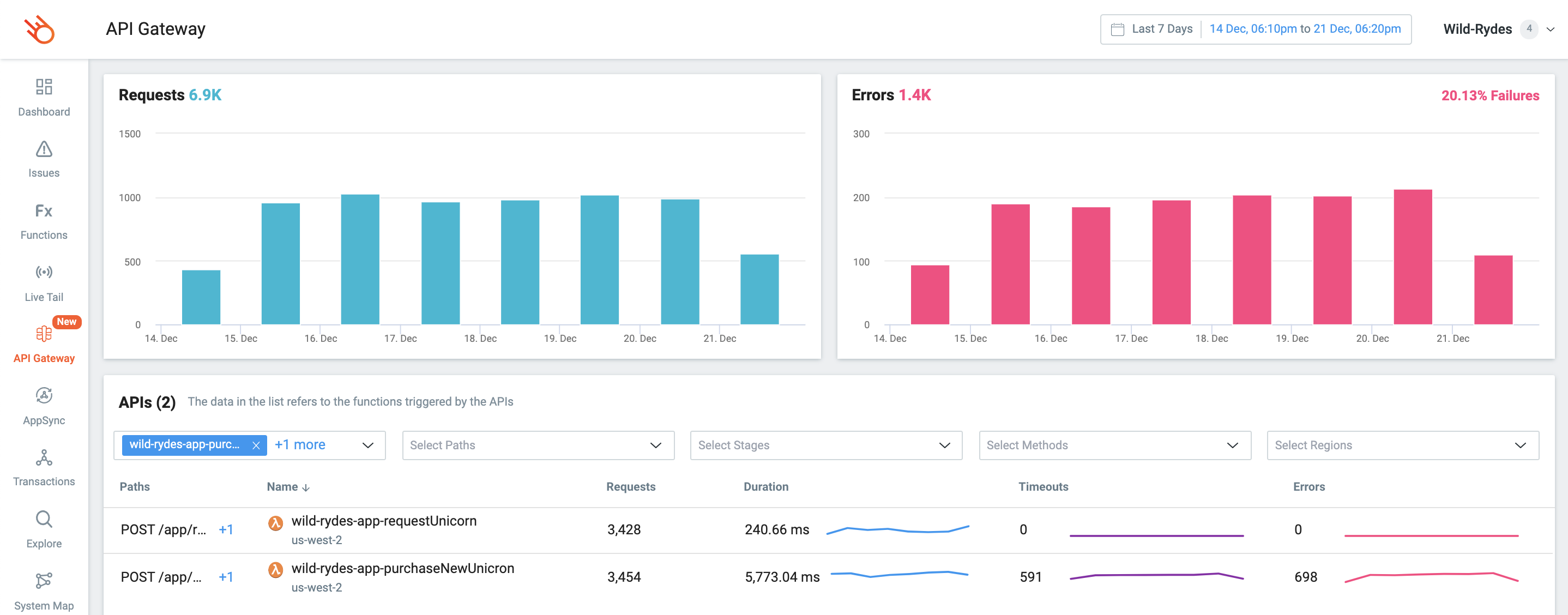Image resolution: width=1568 pixels, height=615 pixels.
Task: Sort by the Requests column header
Action: click(631, 487)
